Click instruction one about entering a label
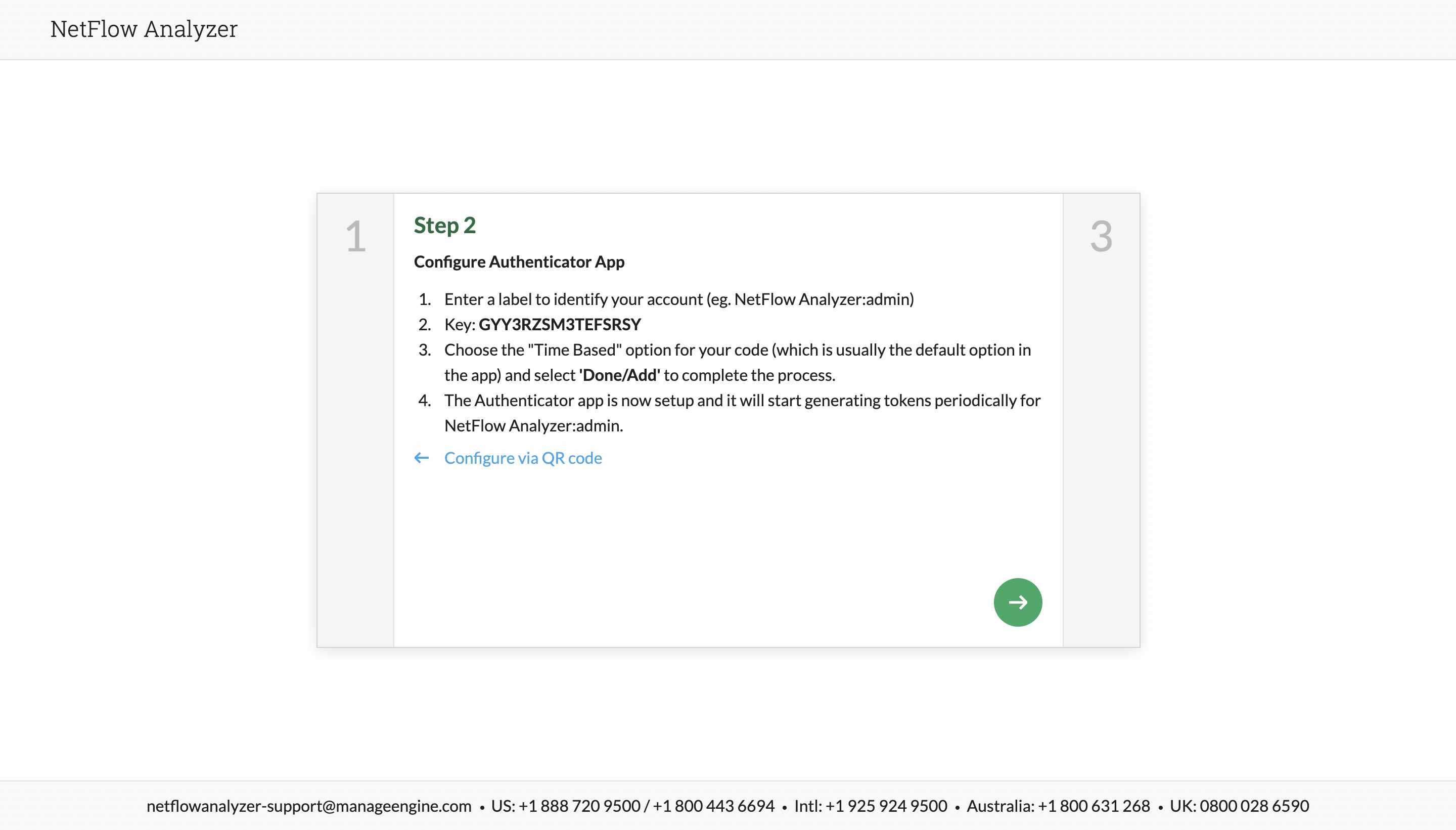 point(678,299)
